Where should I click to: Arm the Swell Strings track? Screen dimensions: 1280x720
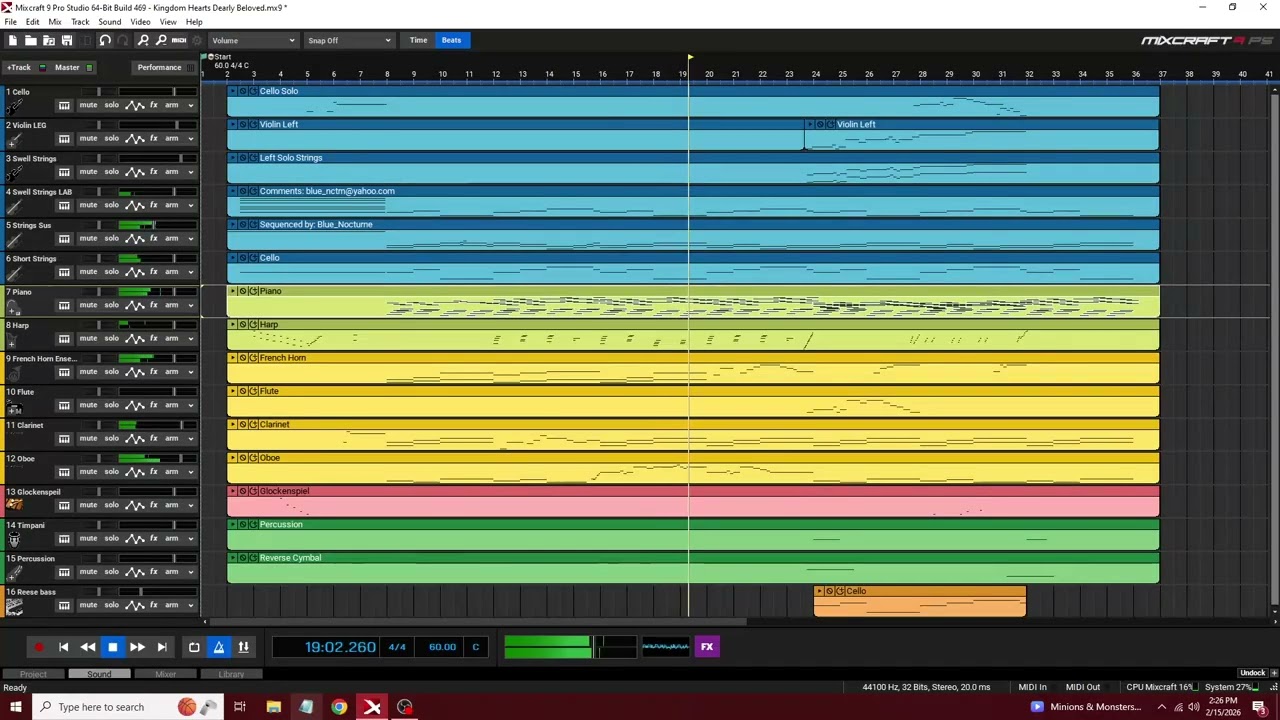(x=172, y=172)
